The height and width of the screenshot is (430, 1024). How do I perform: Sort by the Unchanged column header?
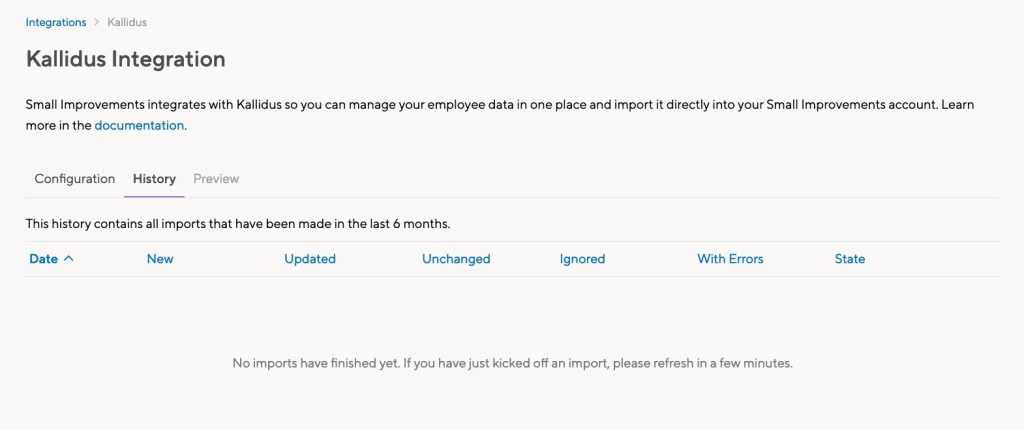(456, 259)
